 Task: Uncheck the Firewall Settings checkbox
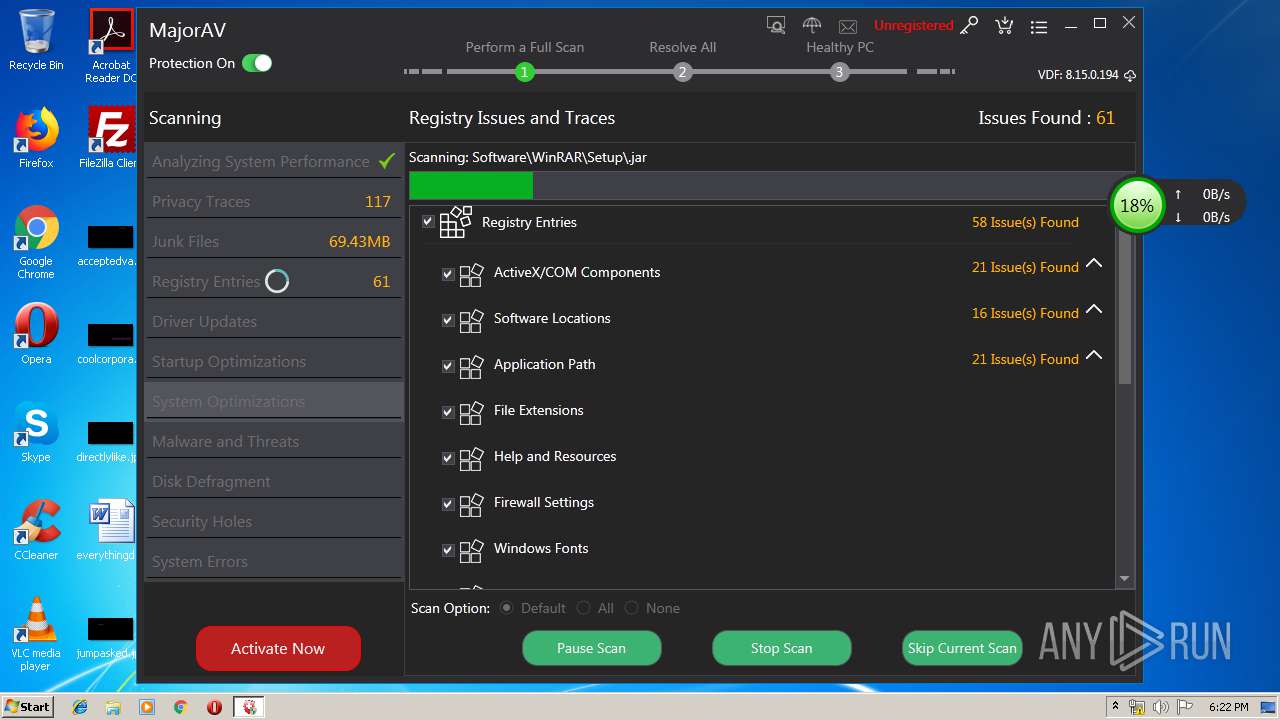pos(448,503)
